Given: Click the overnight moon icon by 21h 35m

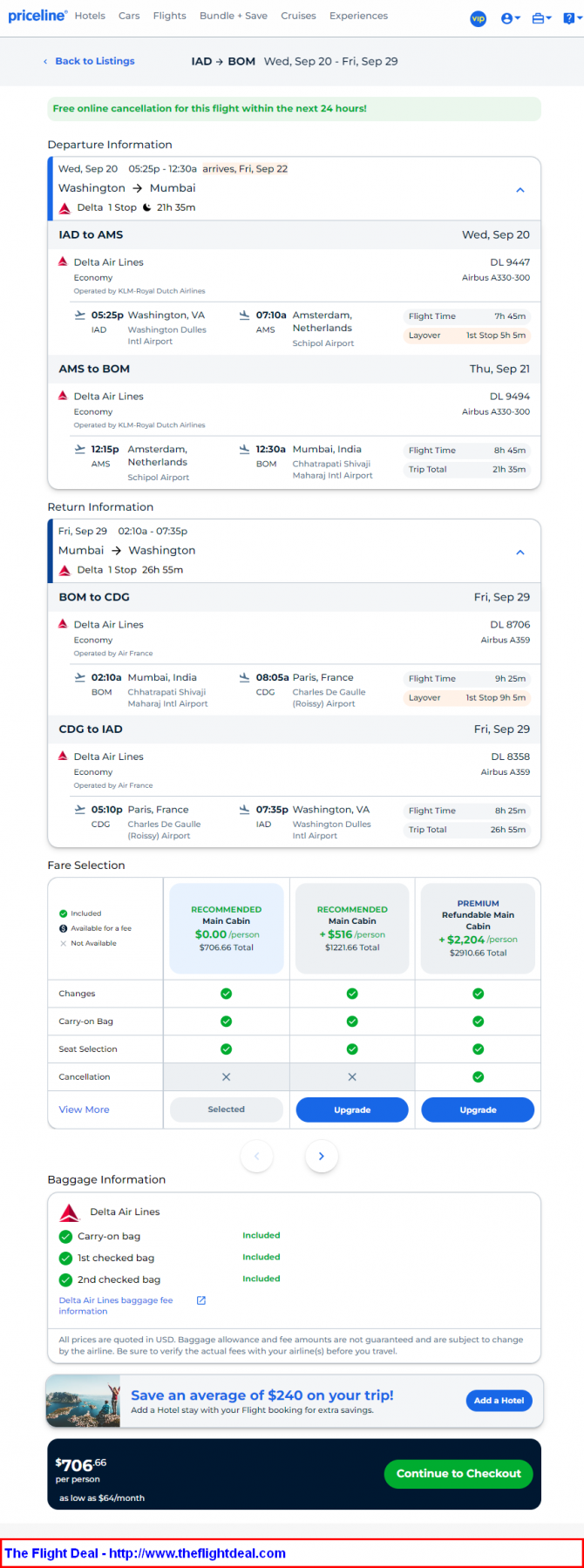Looking at the screenshot, I should pos(146,207).
